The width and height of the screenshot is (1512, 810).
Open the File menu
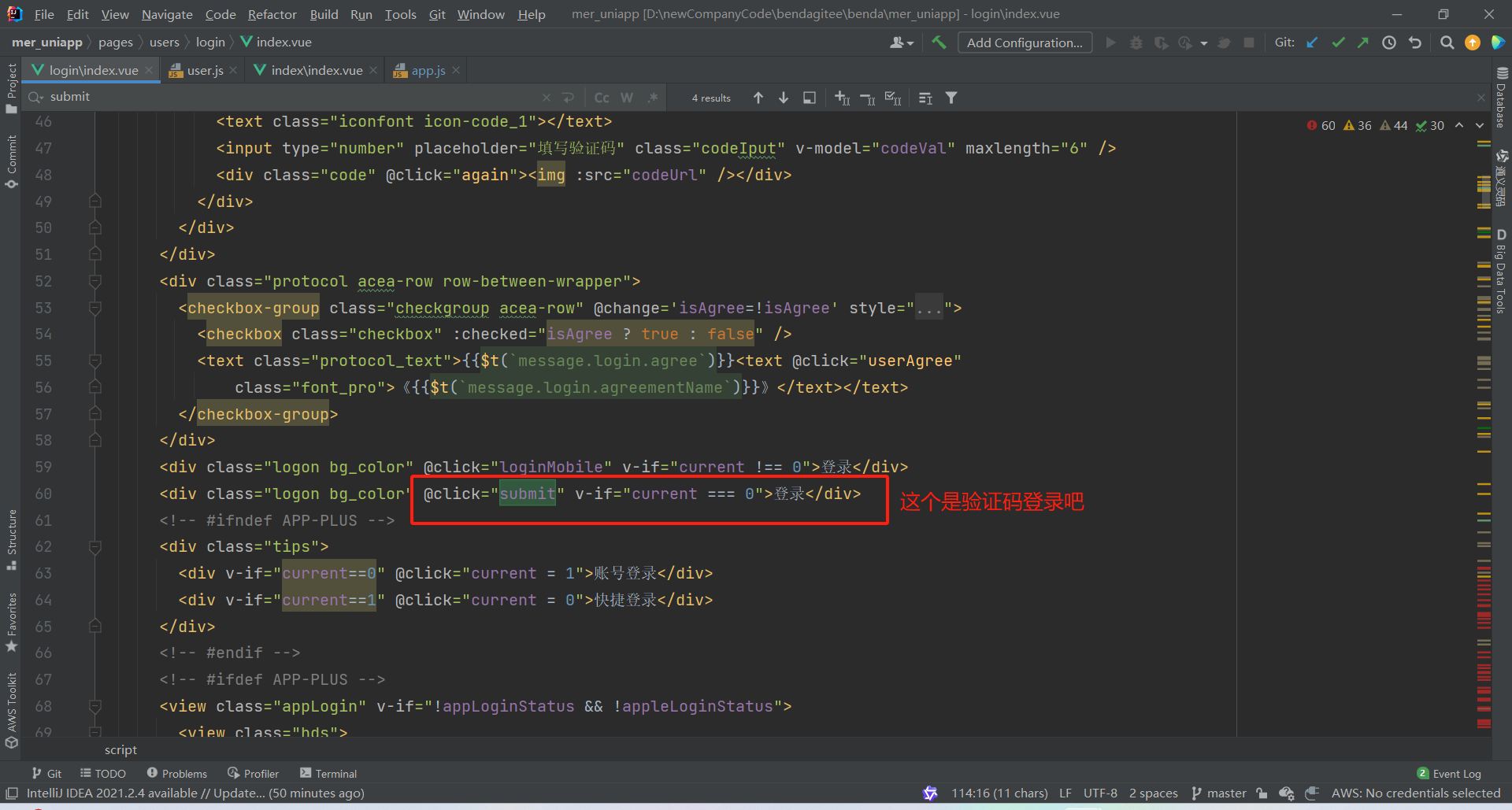click(44, 14)
